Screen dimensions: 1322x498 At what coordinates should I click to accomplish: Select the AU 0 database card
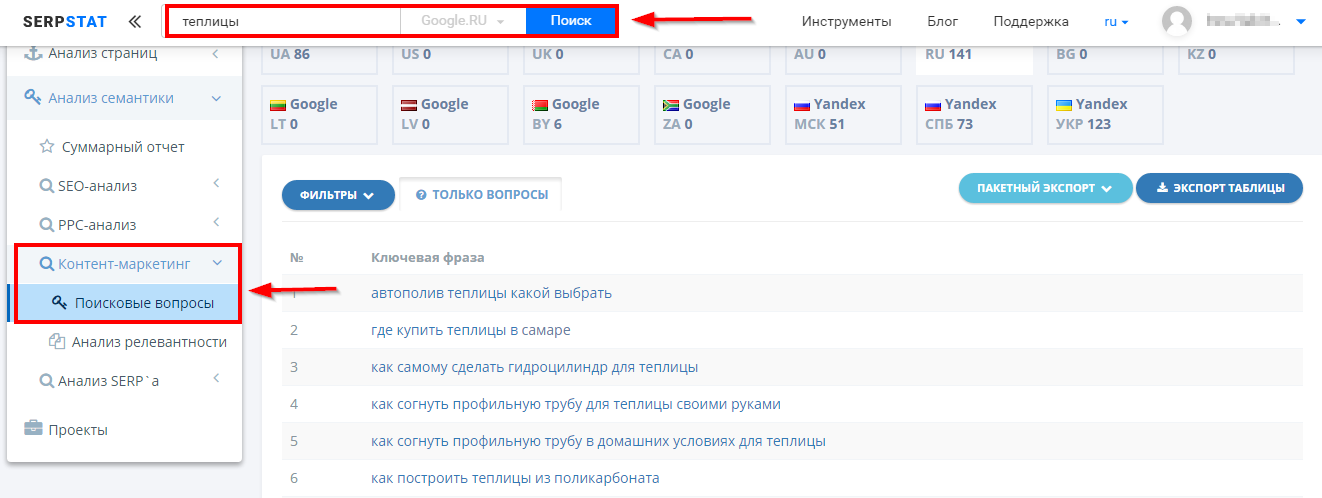click(843, 58)
